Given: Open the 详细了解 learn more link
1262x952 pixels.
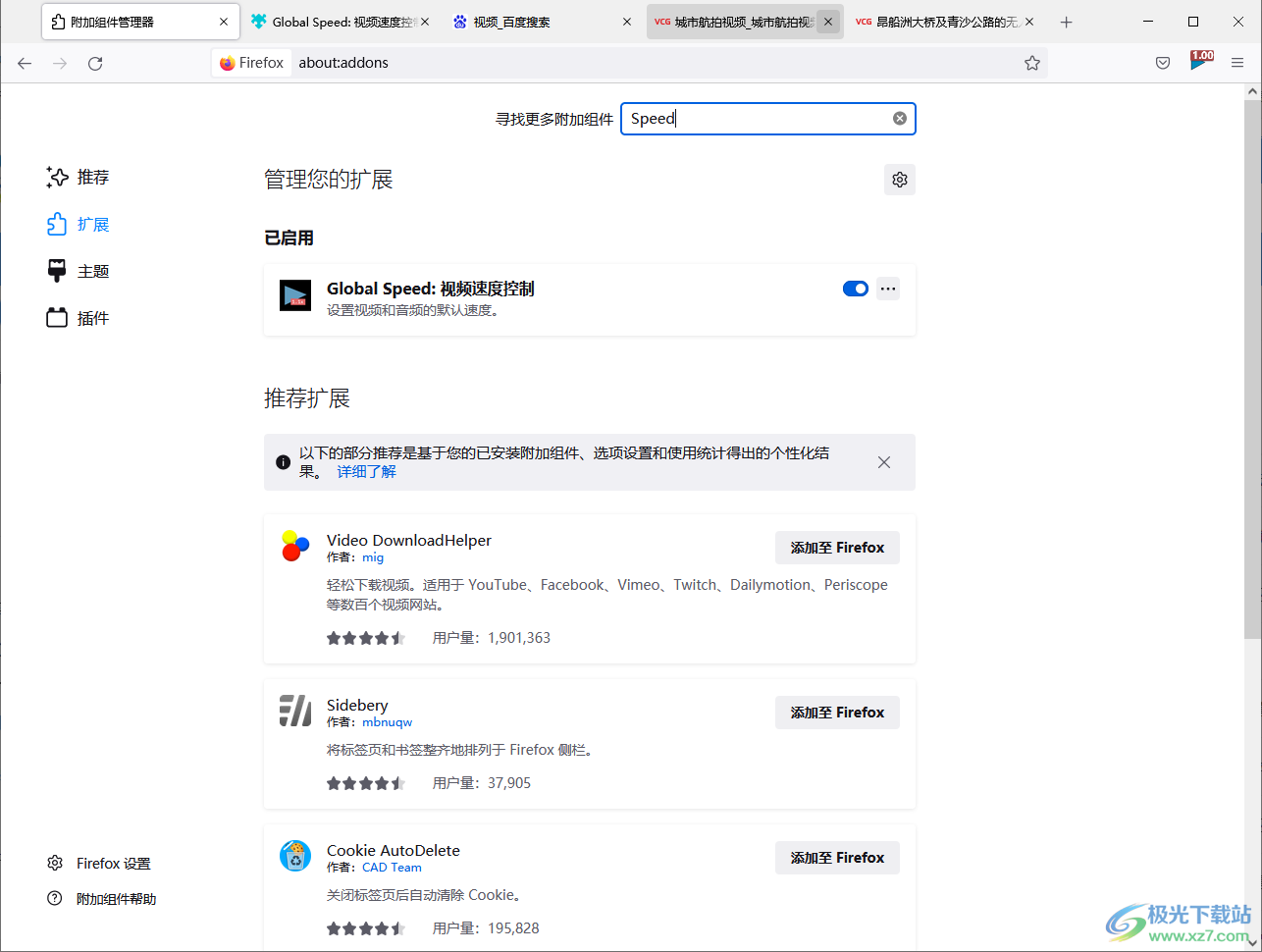Looking at the screenshot, I should [x=366, y=472].
